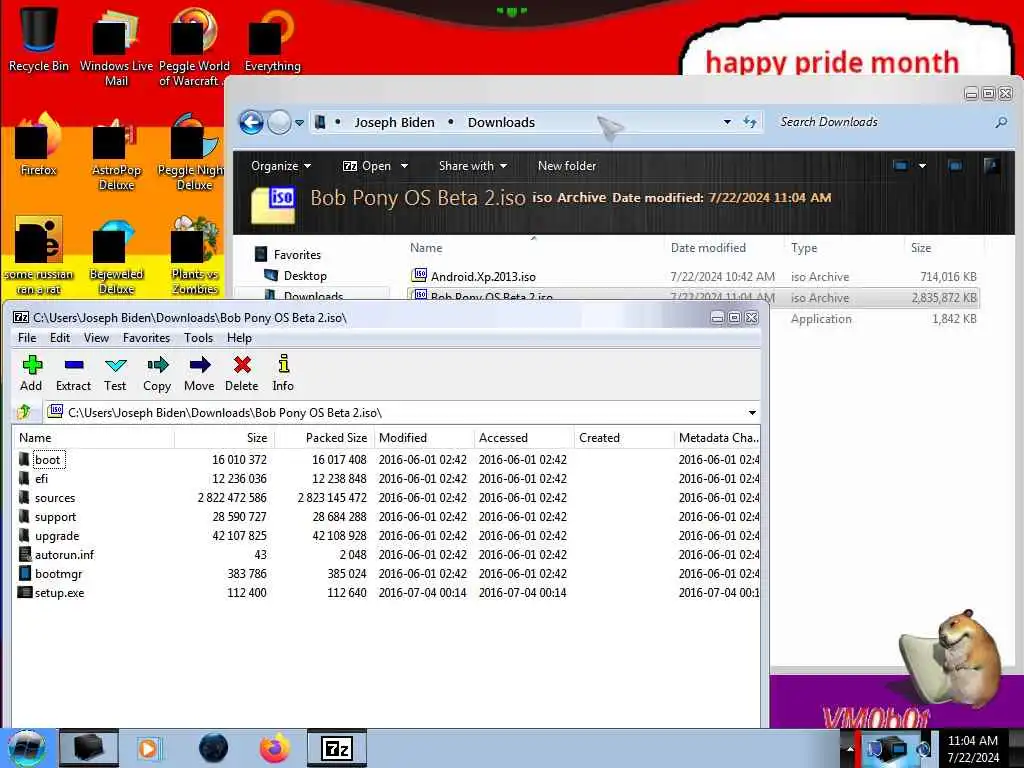Click the change view icon

point(901,166)
